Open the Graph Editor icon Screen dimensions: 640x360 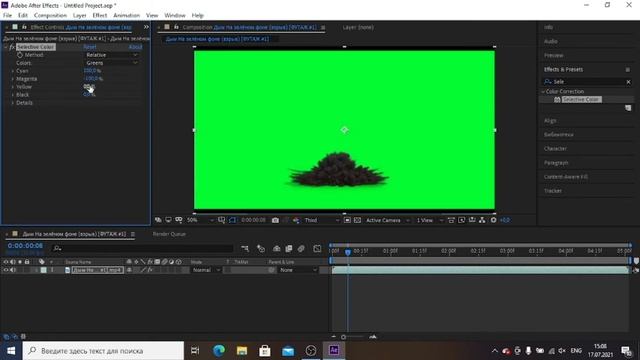tap(317, 248)
